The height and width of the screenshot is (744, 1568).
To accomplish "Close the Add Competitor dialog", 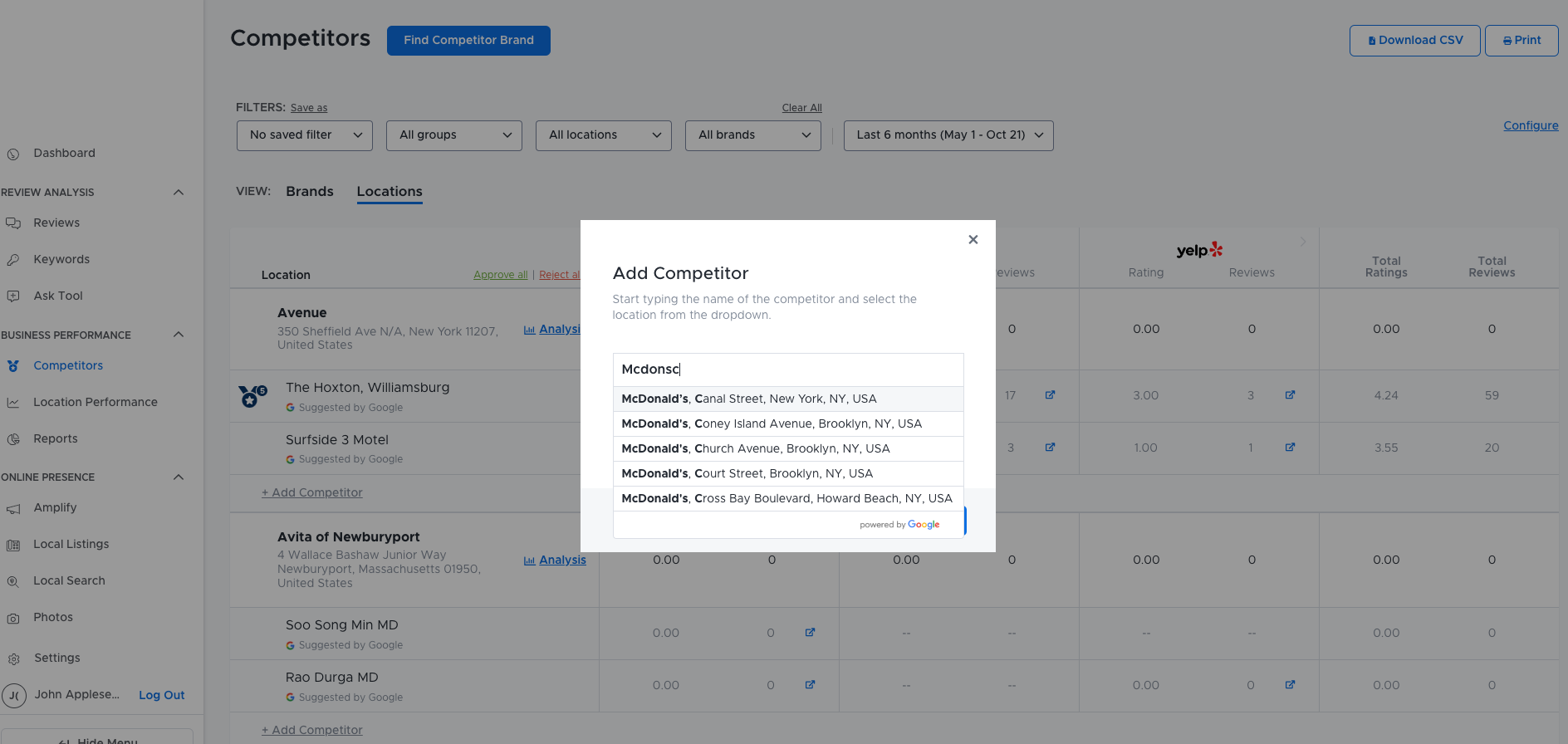I will point(973,240).
